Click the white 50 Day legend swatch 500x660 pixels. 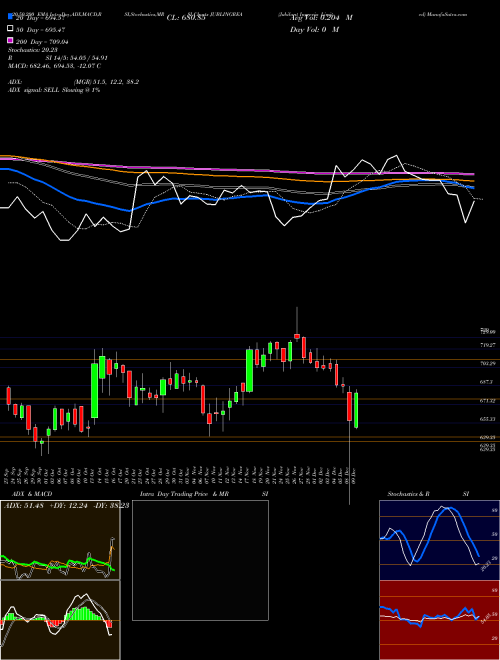(11, 29)
